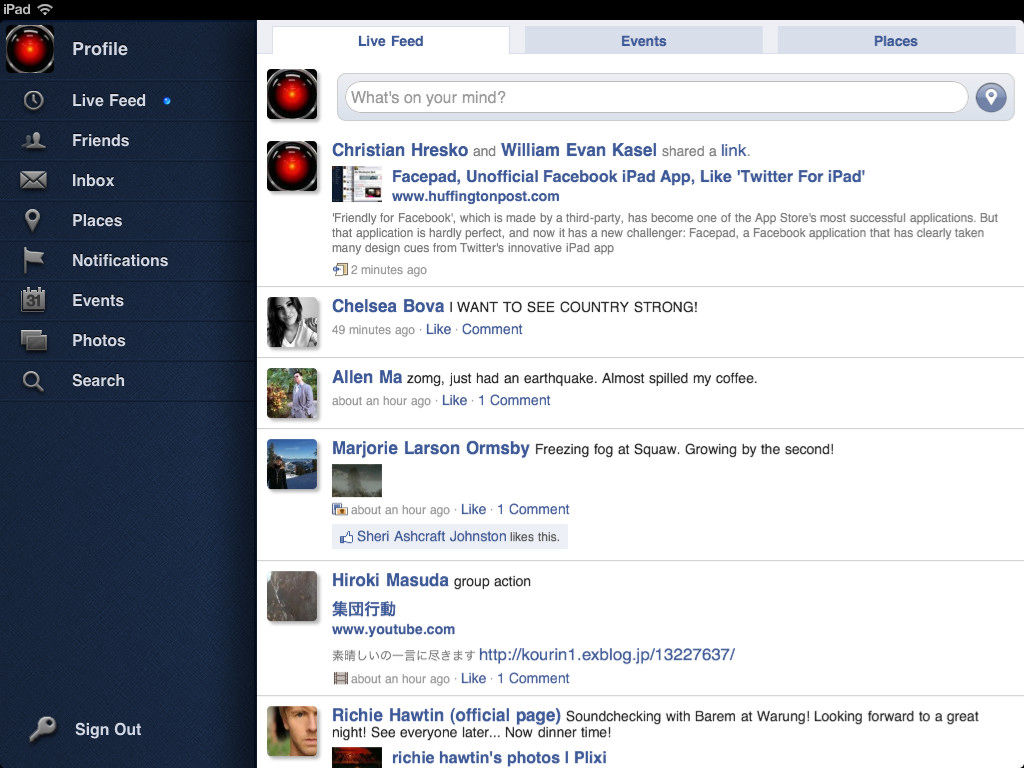Open richie hawtin's photos Plixi link
This screenshot has width=1024, height=768.
click(499, 758)
